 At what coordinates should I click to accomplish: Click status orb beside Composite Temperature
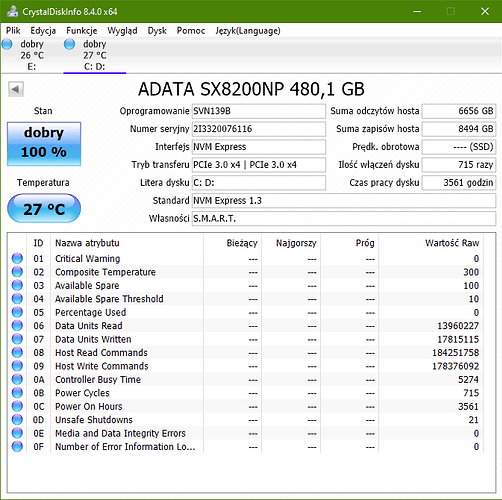[x=17, y=272]
